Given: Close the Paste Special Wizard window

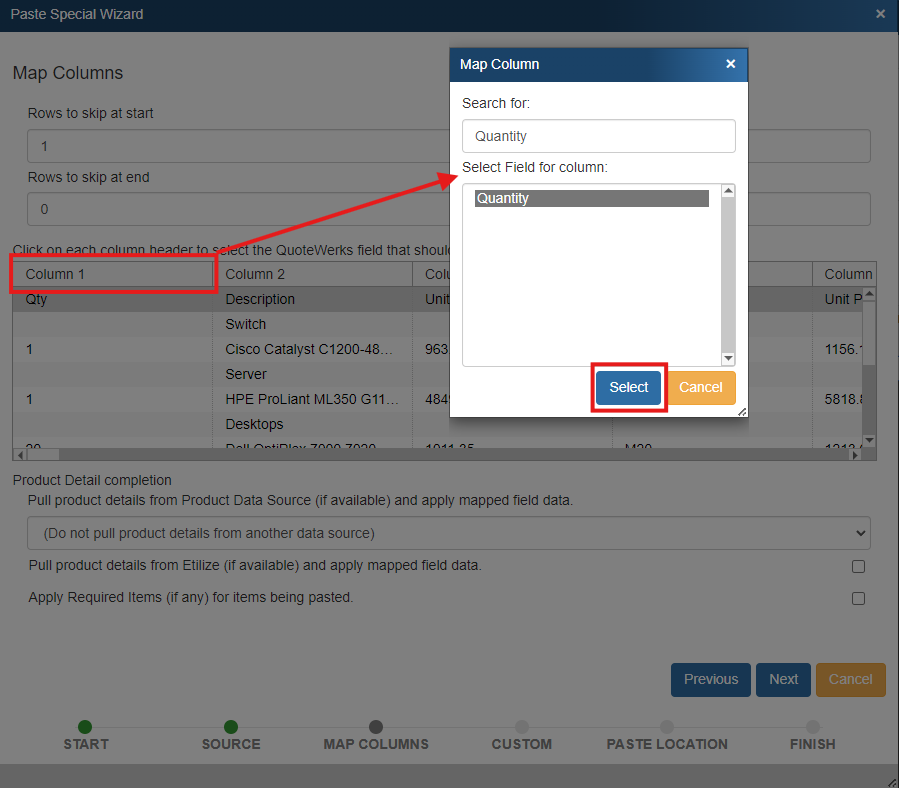Looking at the screenshot, I should pos(880,14).
